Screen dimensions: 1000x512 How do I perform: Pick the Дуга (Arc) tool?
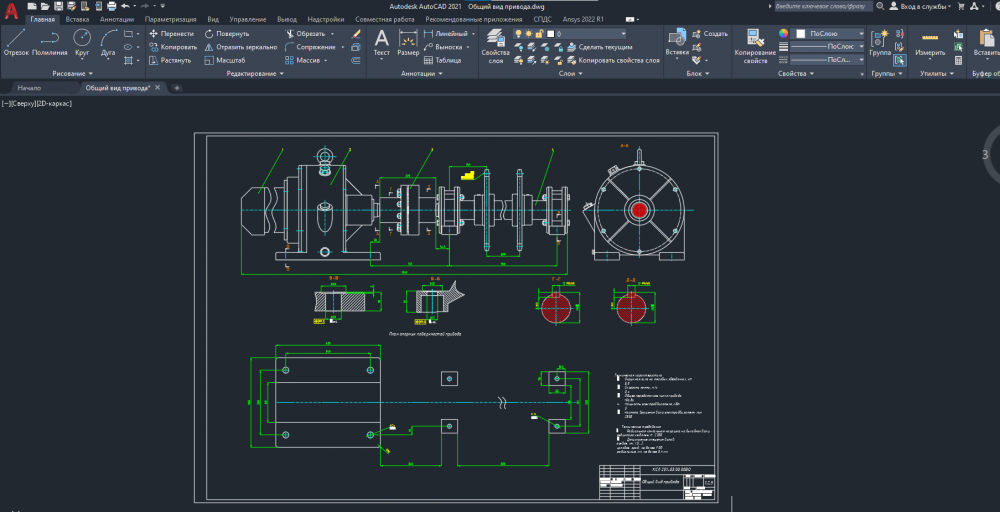point(109,39)
